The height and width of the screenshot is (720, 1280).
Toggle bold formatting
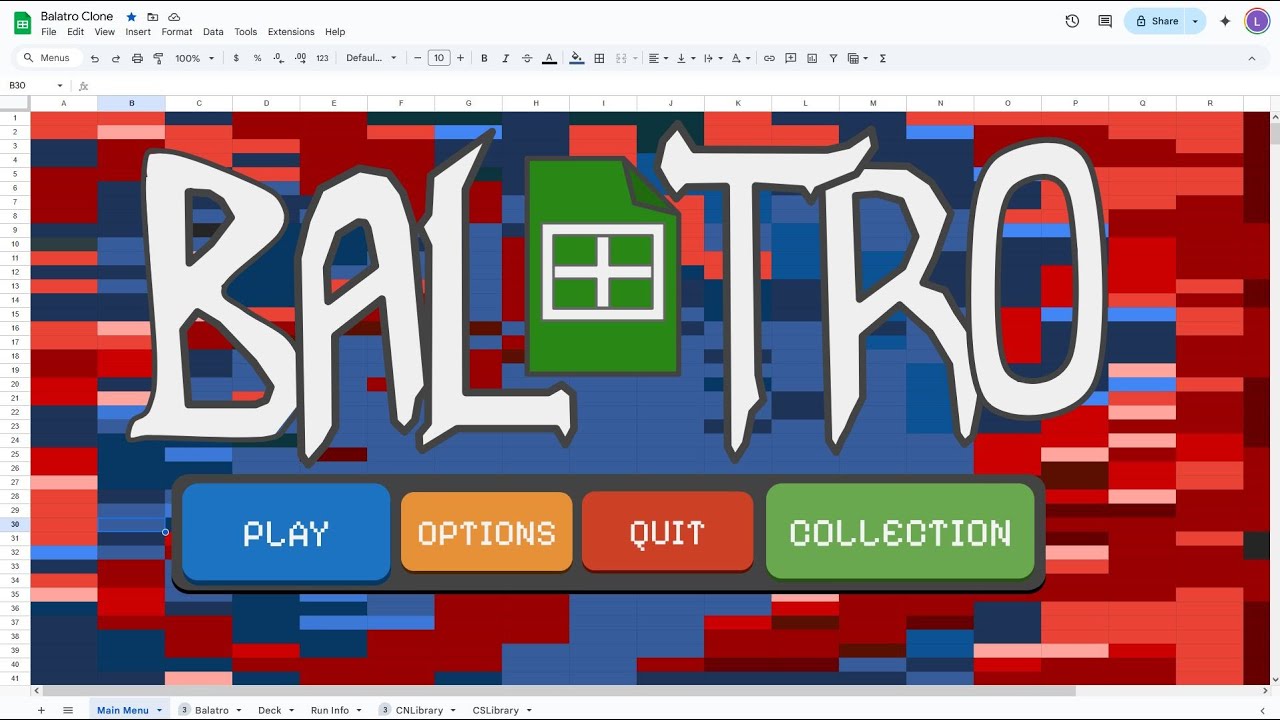(x=484, y=58)
